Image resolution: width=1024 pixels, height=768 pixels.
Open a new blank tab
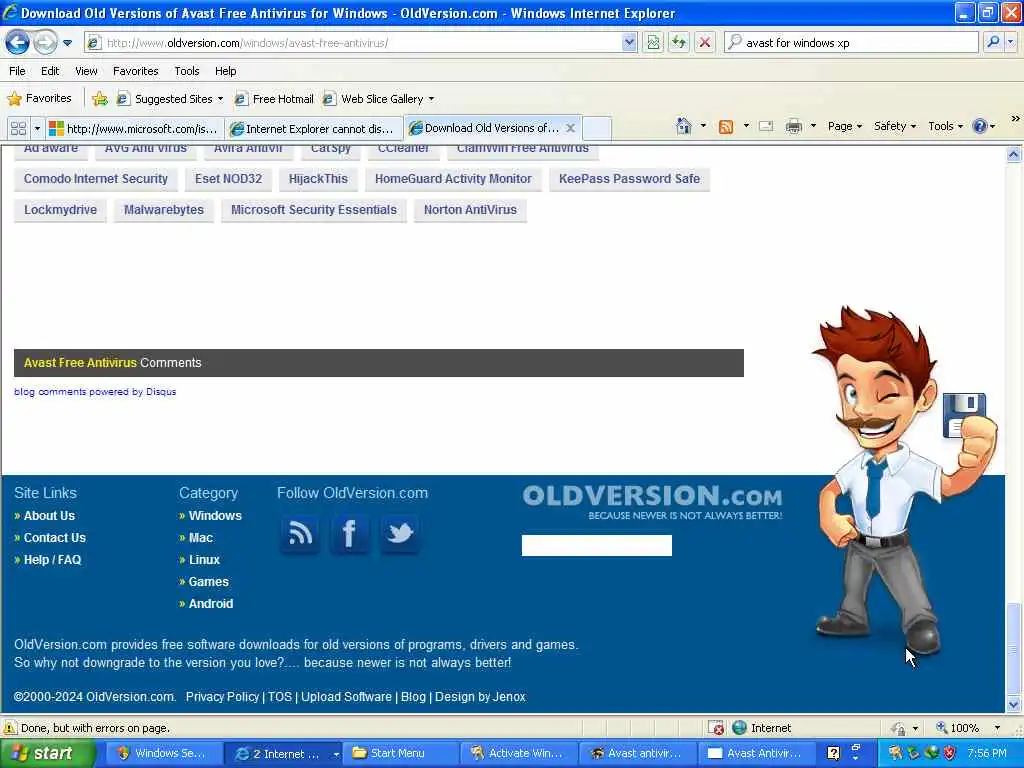click(596, 128)
